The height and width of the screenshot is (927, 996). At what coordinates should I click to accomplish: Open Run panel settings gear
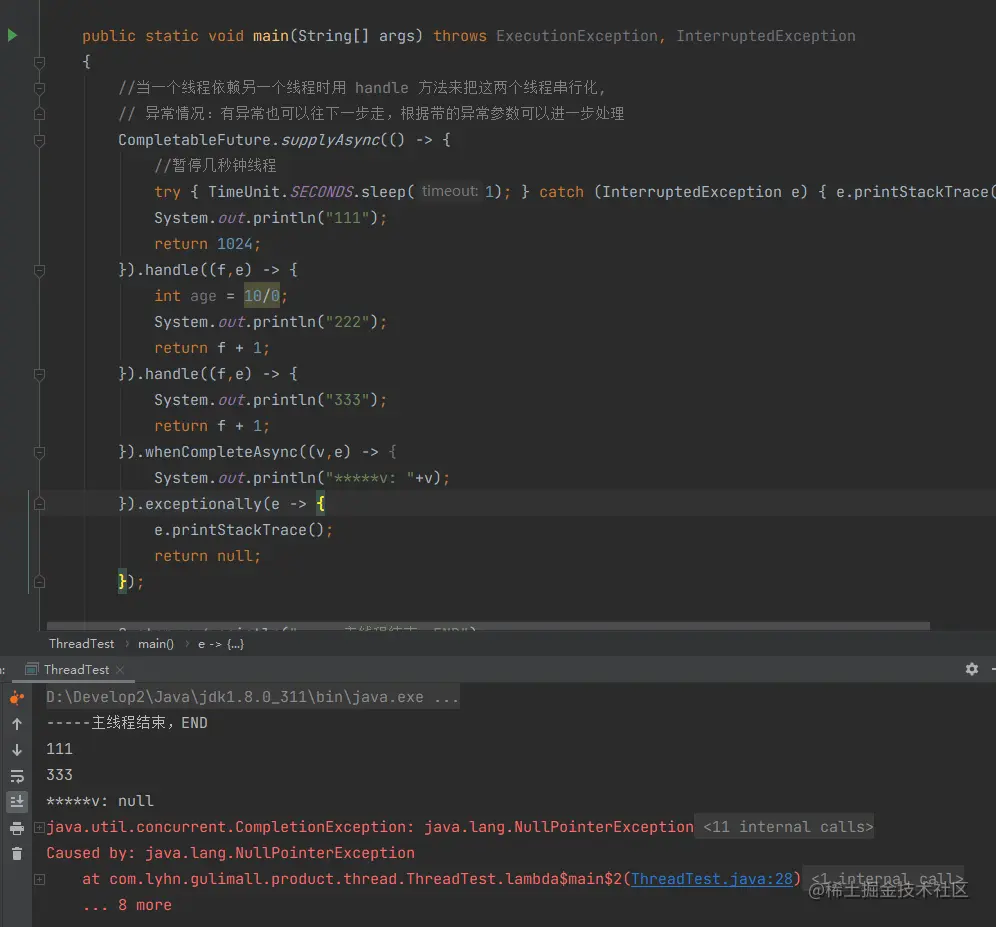click(x=971, y=669)
